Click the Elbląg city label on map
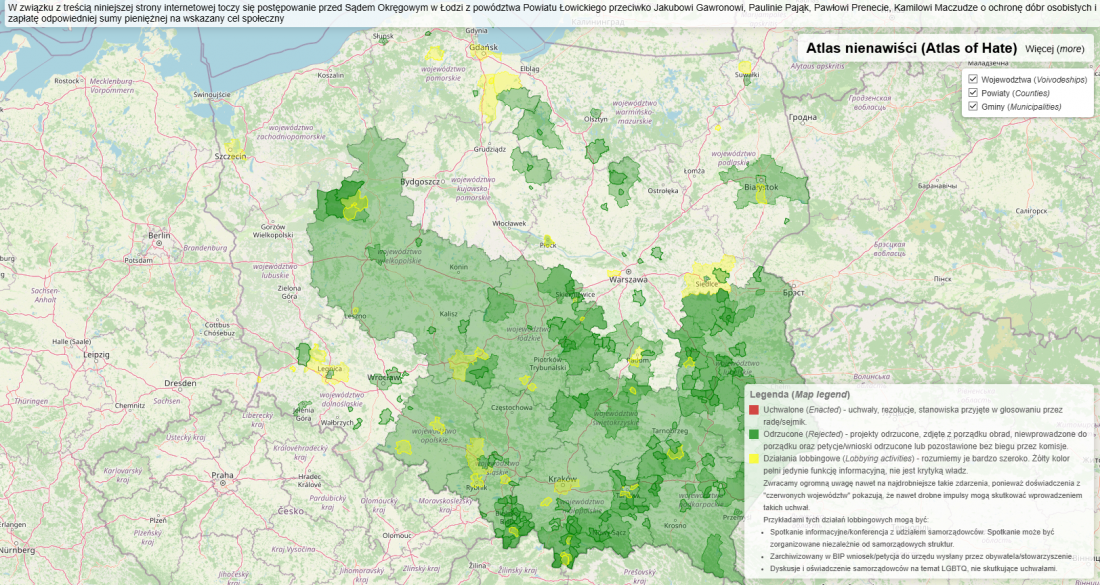The height and width of the screenshot is (585, 1100). point(530,69)
